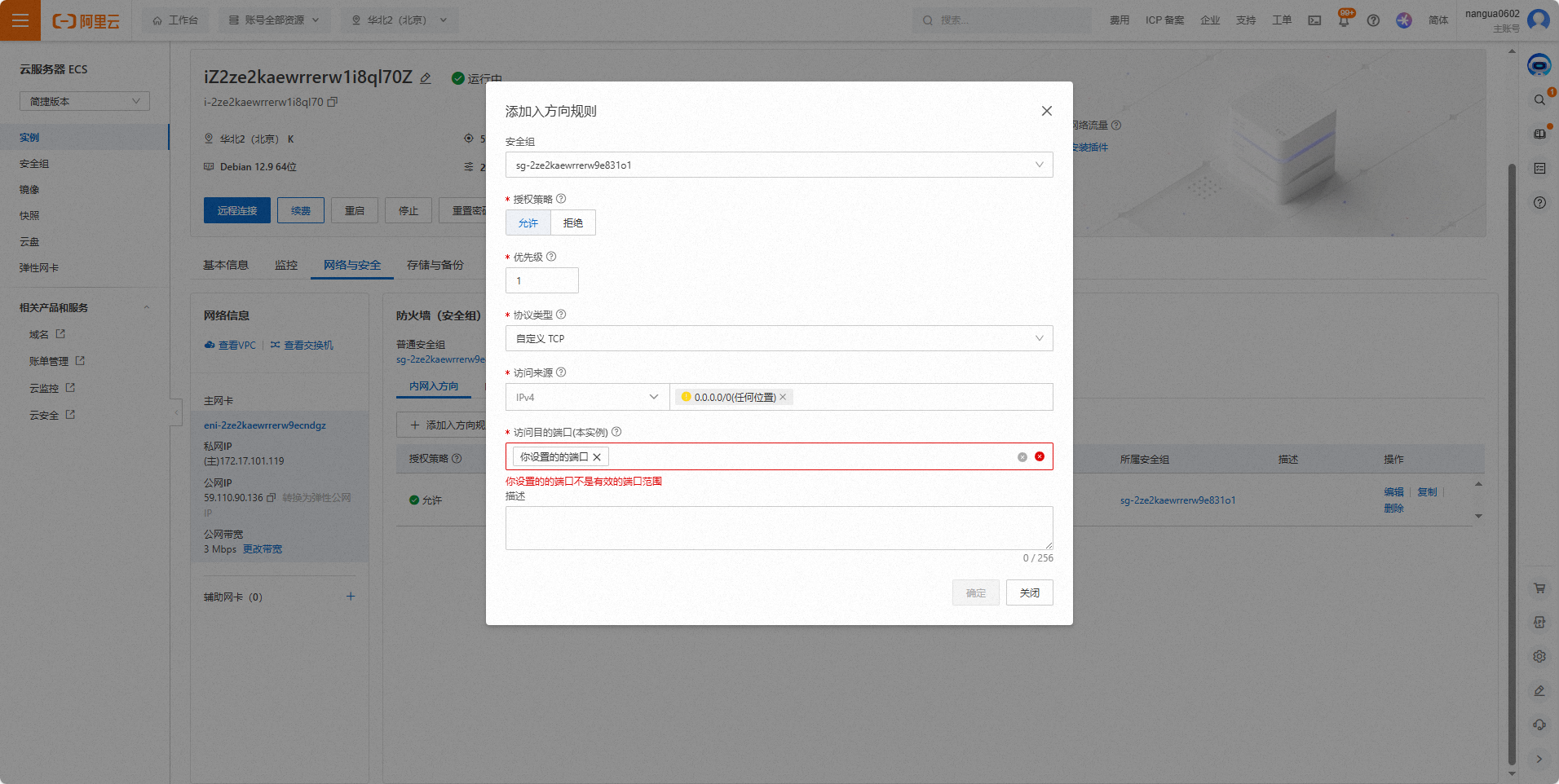
Task: Open the IPv4 source type dropdown
Action: point(586,397)
